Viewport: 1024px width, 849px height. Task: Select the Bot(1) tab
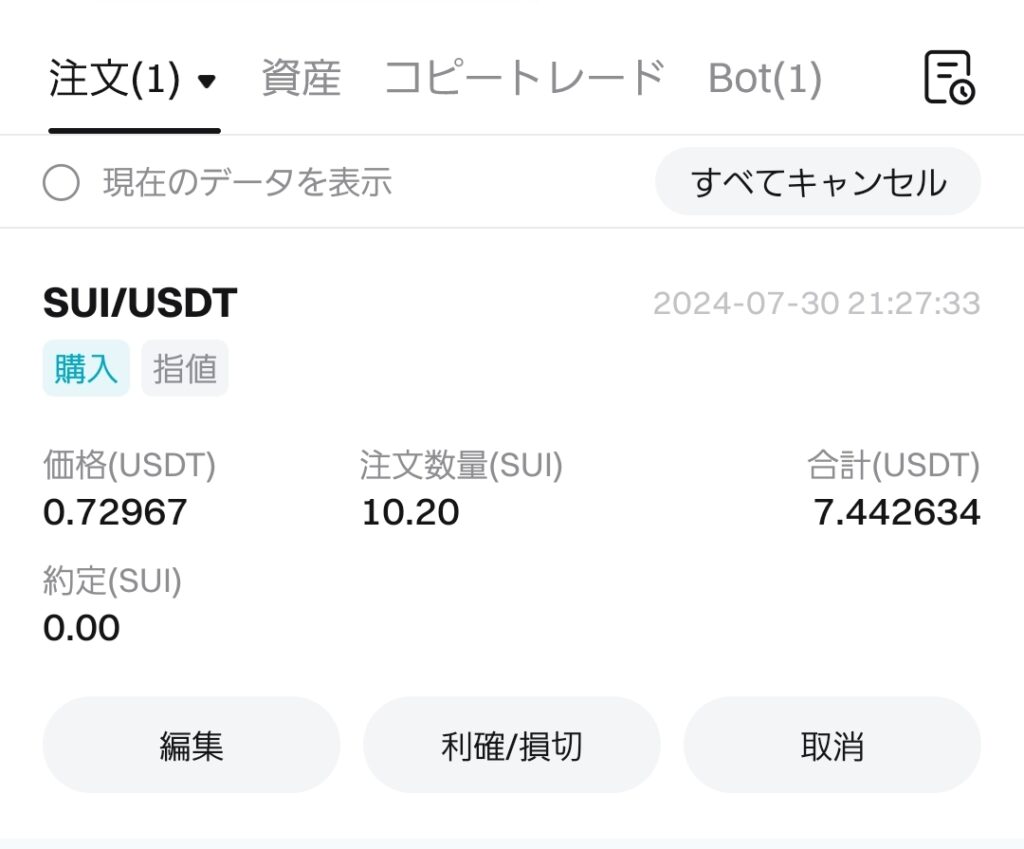pos(764,78)
